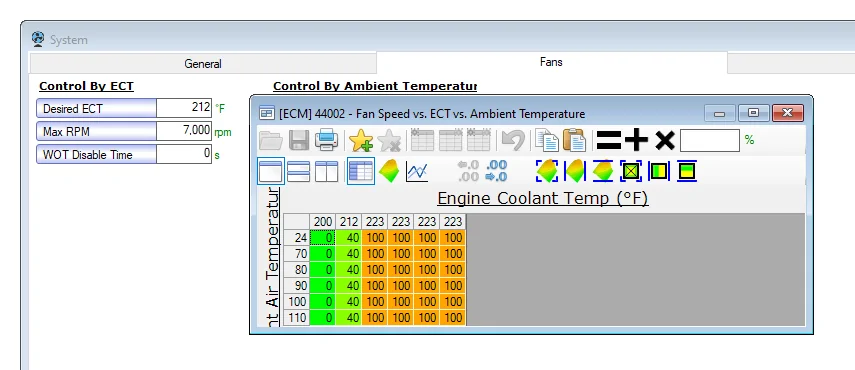Switch to table grid view
This screenshot has height=370, width=855.
pos(361,172)
